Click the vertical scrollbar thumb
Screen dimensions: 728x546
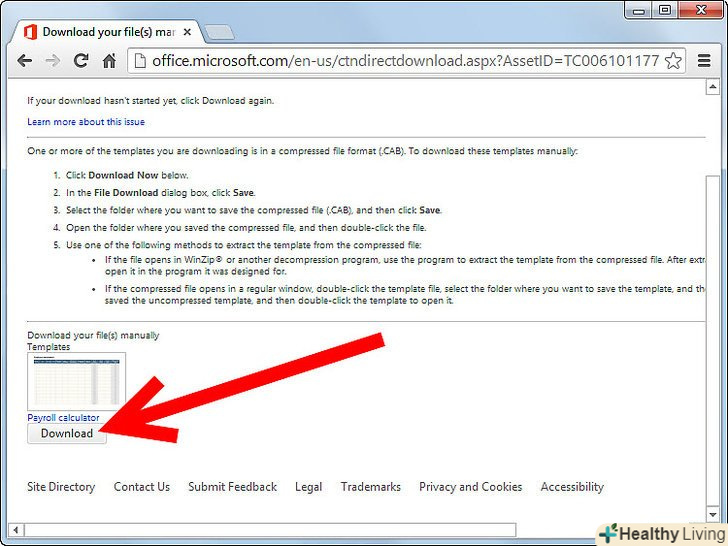(713, 341)
